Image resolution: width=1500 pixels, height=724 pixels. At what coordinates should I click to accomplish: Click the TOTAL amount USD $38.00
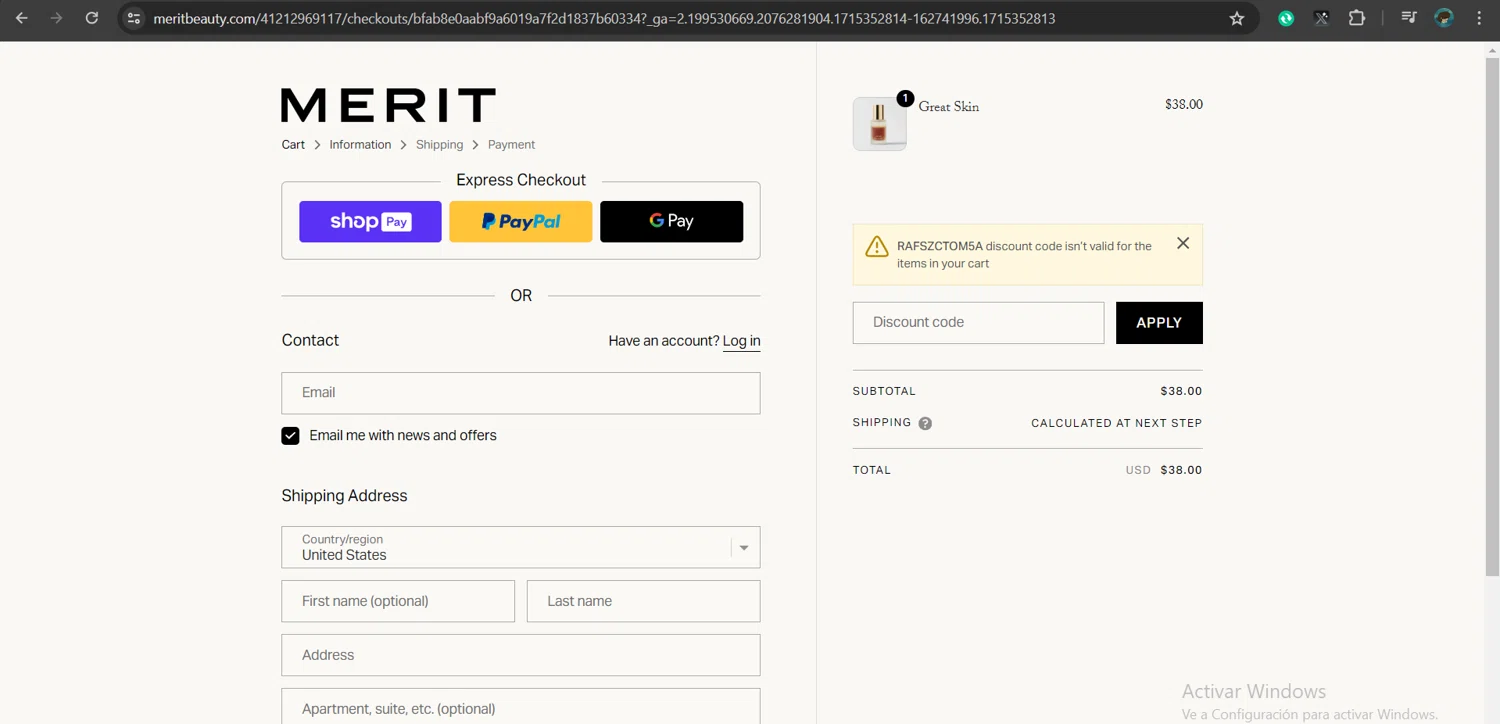tap(1164, 470)
